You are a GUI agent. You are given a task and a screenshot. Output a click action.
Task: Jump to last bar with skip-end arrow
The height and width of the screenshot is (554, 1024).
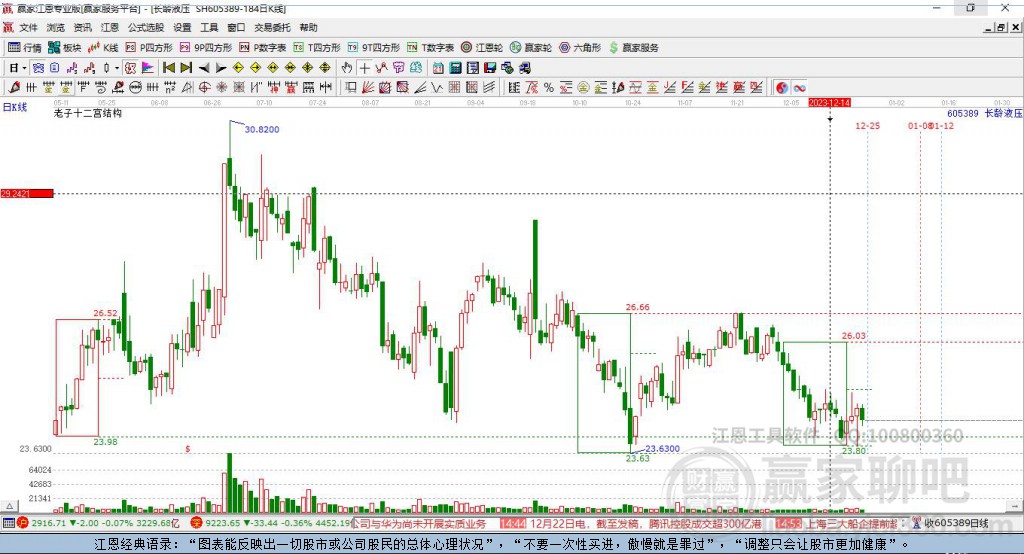click(x=186, y=68)
